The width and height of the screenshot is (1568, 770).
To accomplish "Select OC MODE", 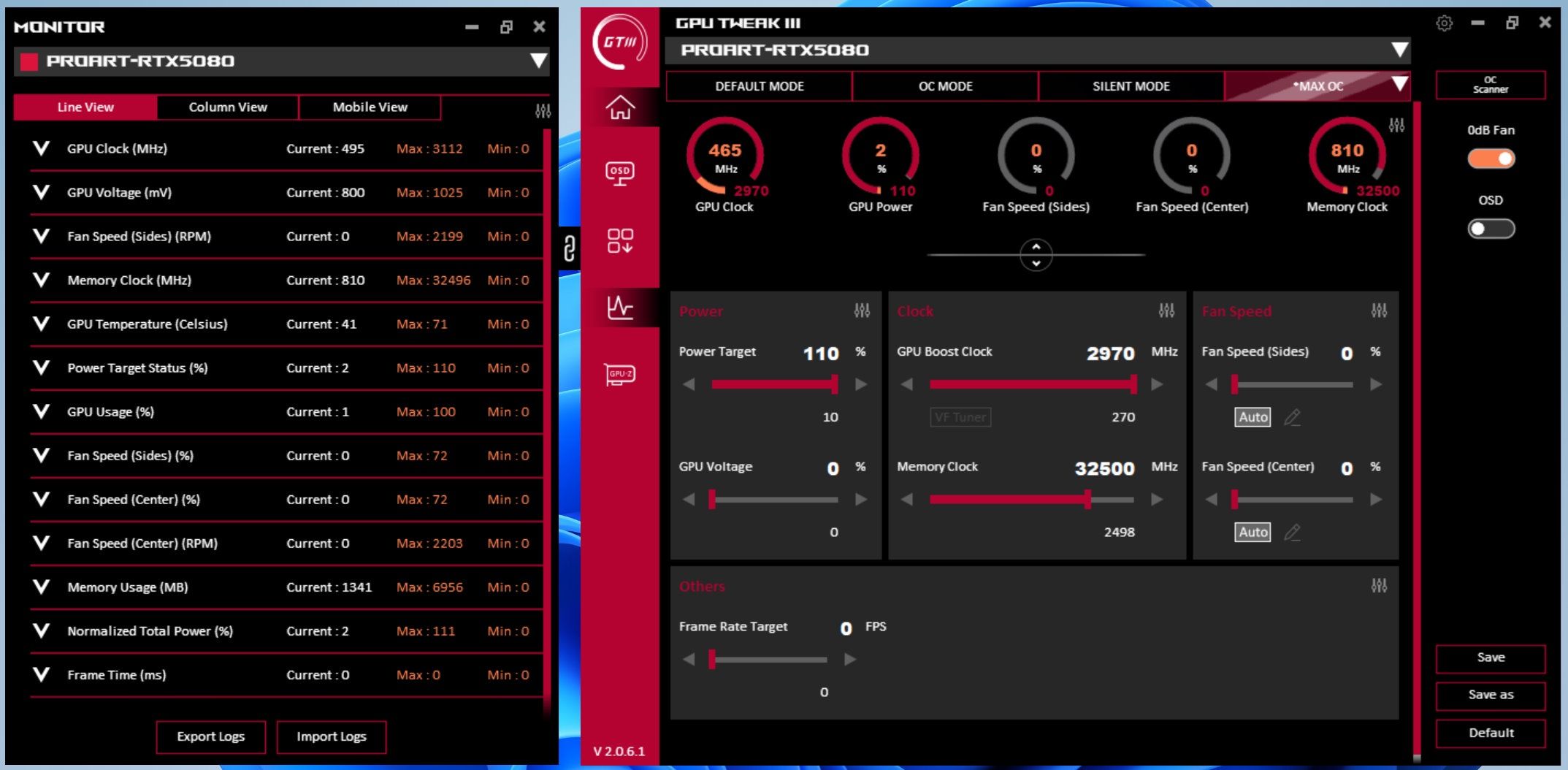I will tap(946, 86).
